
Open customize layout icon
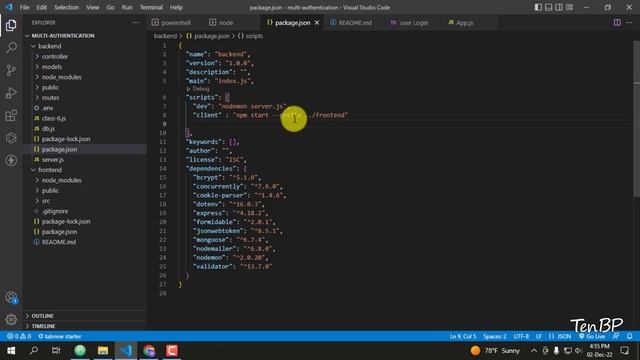[569, 7]
